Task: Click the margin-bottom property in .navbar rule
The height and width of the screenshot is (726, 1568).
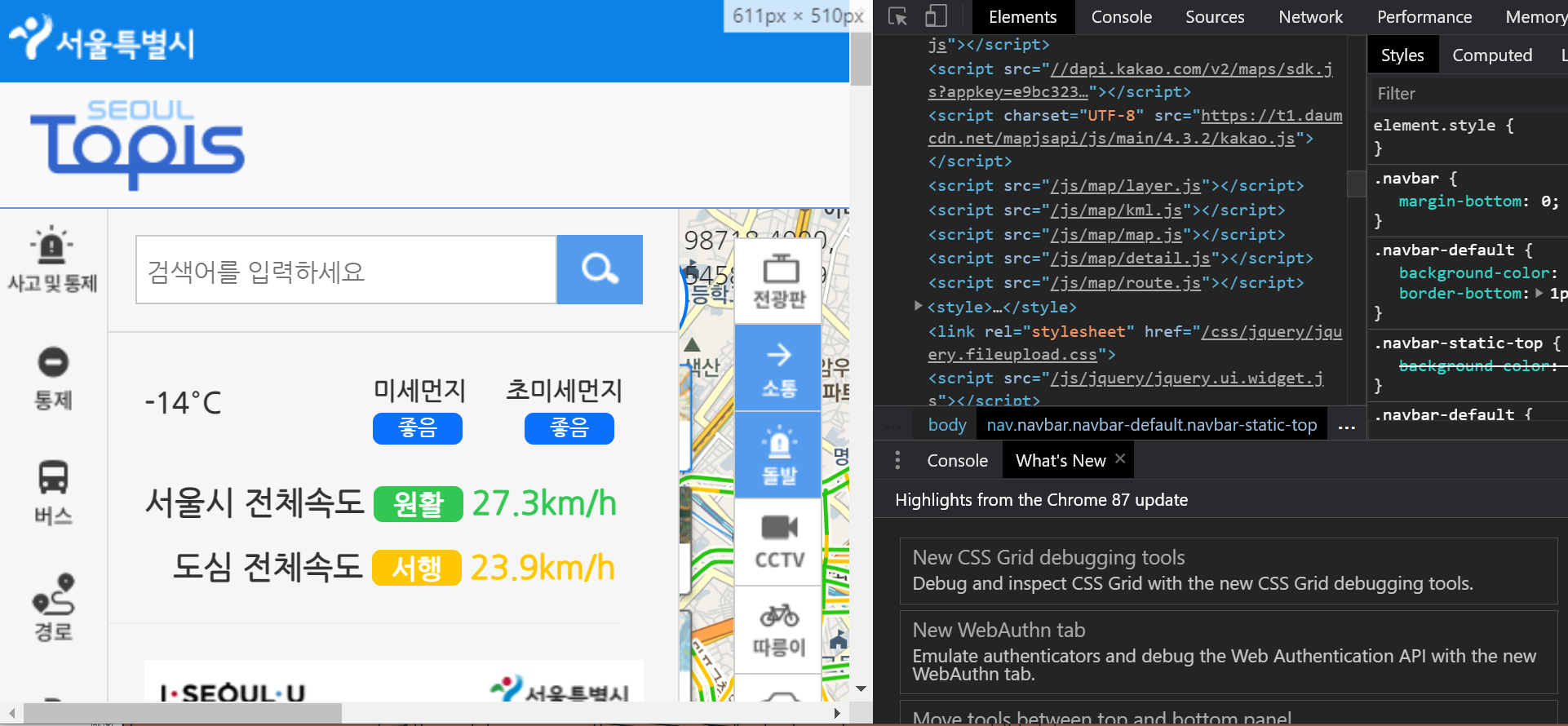Action: point(1460,201)
